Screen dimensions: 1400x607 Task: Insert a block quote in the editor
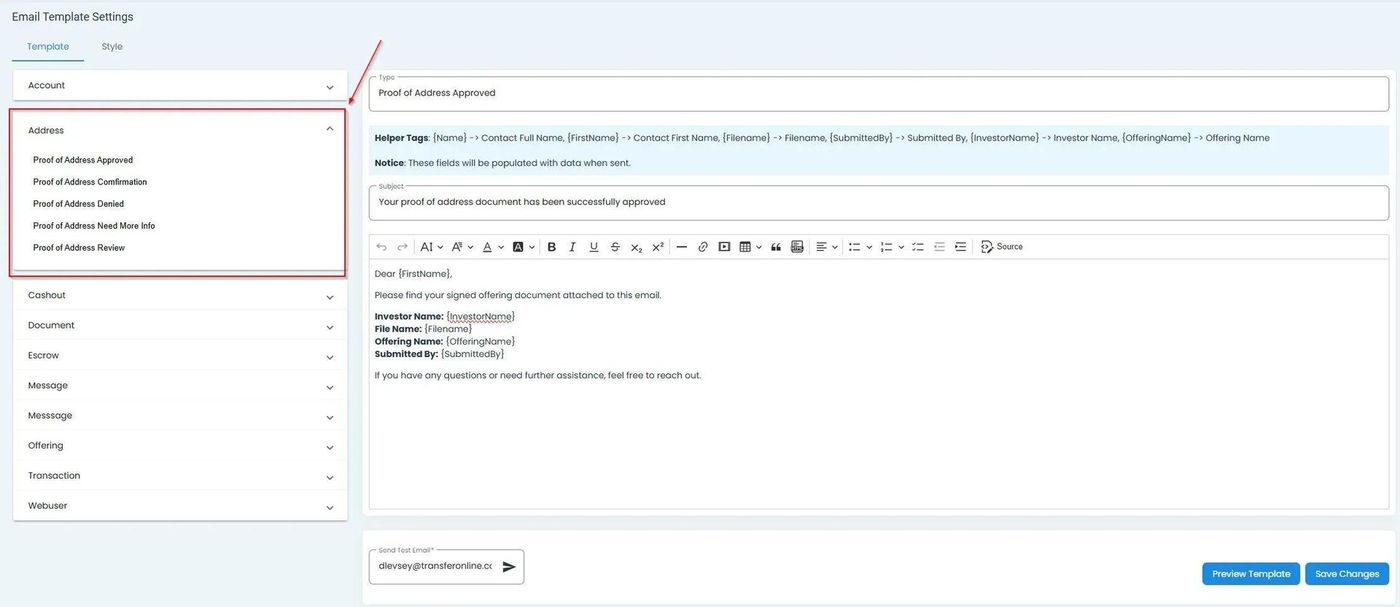click(775, 247)
